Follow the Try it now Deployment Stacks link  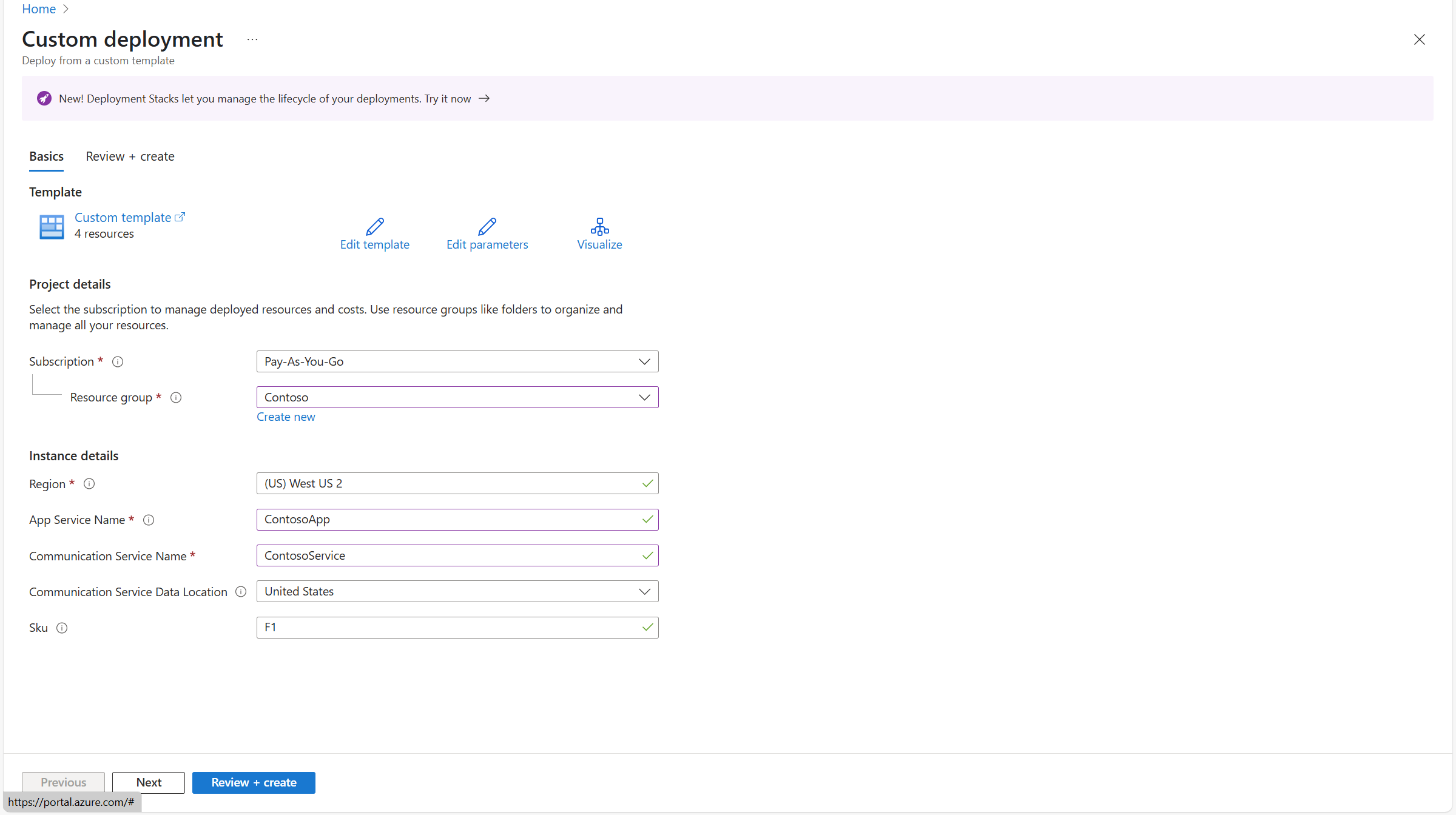coord(447,98)
